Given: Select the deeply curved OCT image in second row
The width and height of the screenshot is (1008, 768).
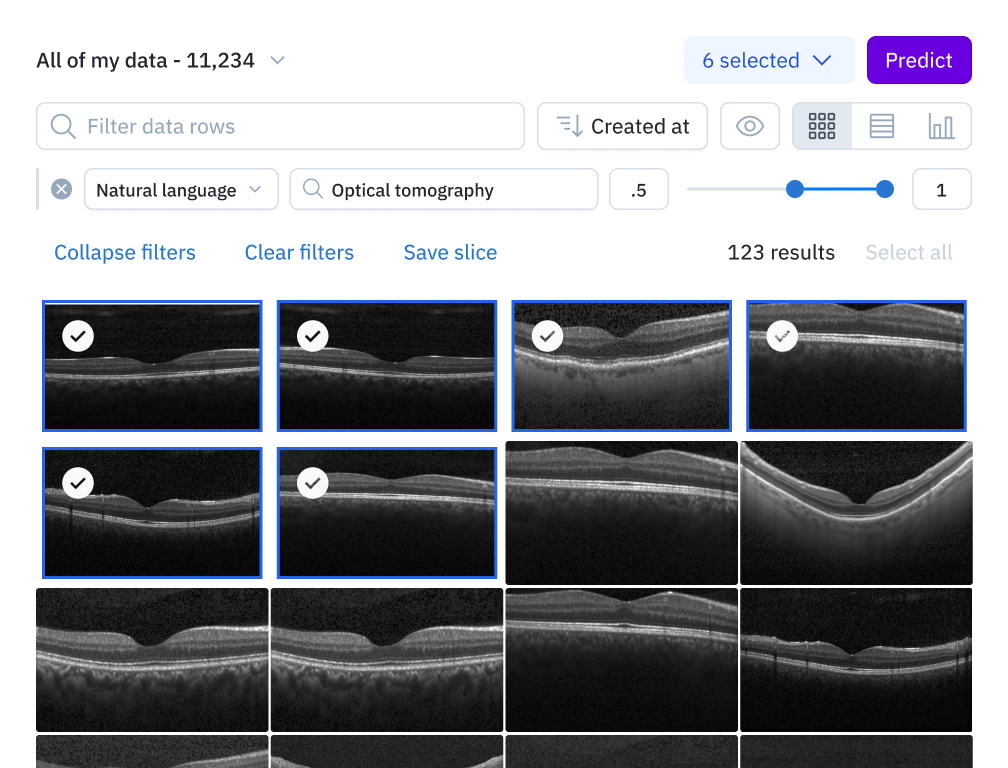Looking at the screenshot, I should pyautogui.click(x=856, y=513).
